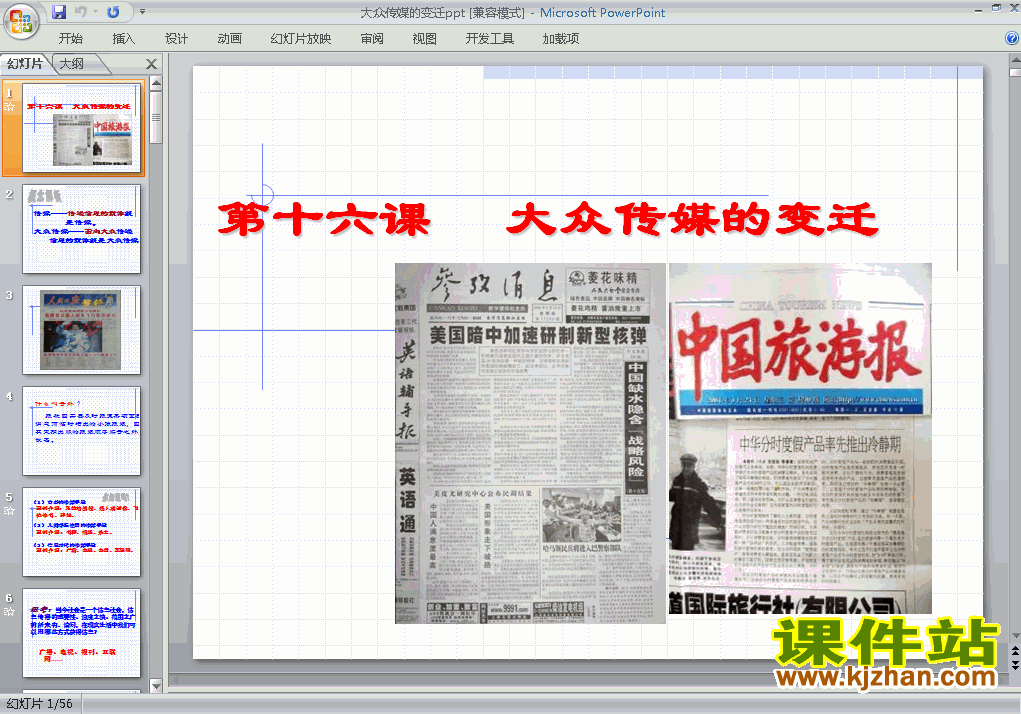The height and width of the screenshot is (714, 1021).
Task: Select slide 3 thumbnail
Action: (81, 329)
